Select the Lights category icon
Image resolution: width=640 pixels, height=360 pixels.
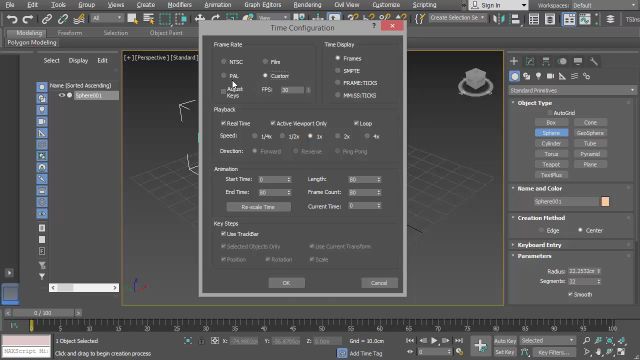pyautogui.click(x=538, y=76)
